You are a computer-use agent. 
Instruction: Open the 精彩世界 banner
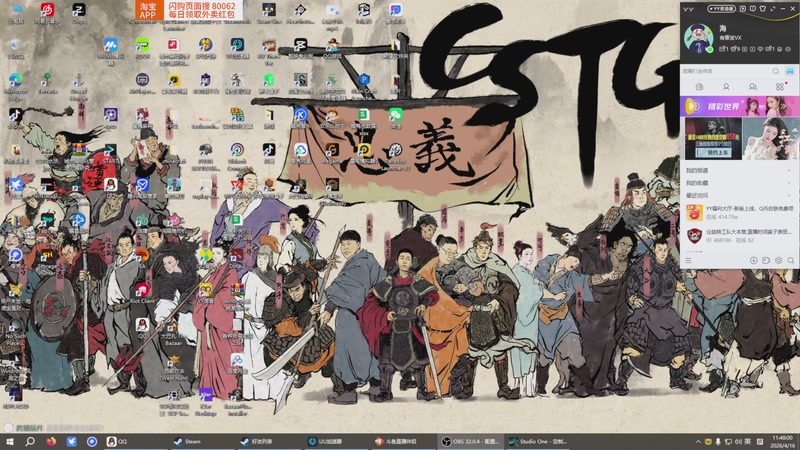point(740,106)
